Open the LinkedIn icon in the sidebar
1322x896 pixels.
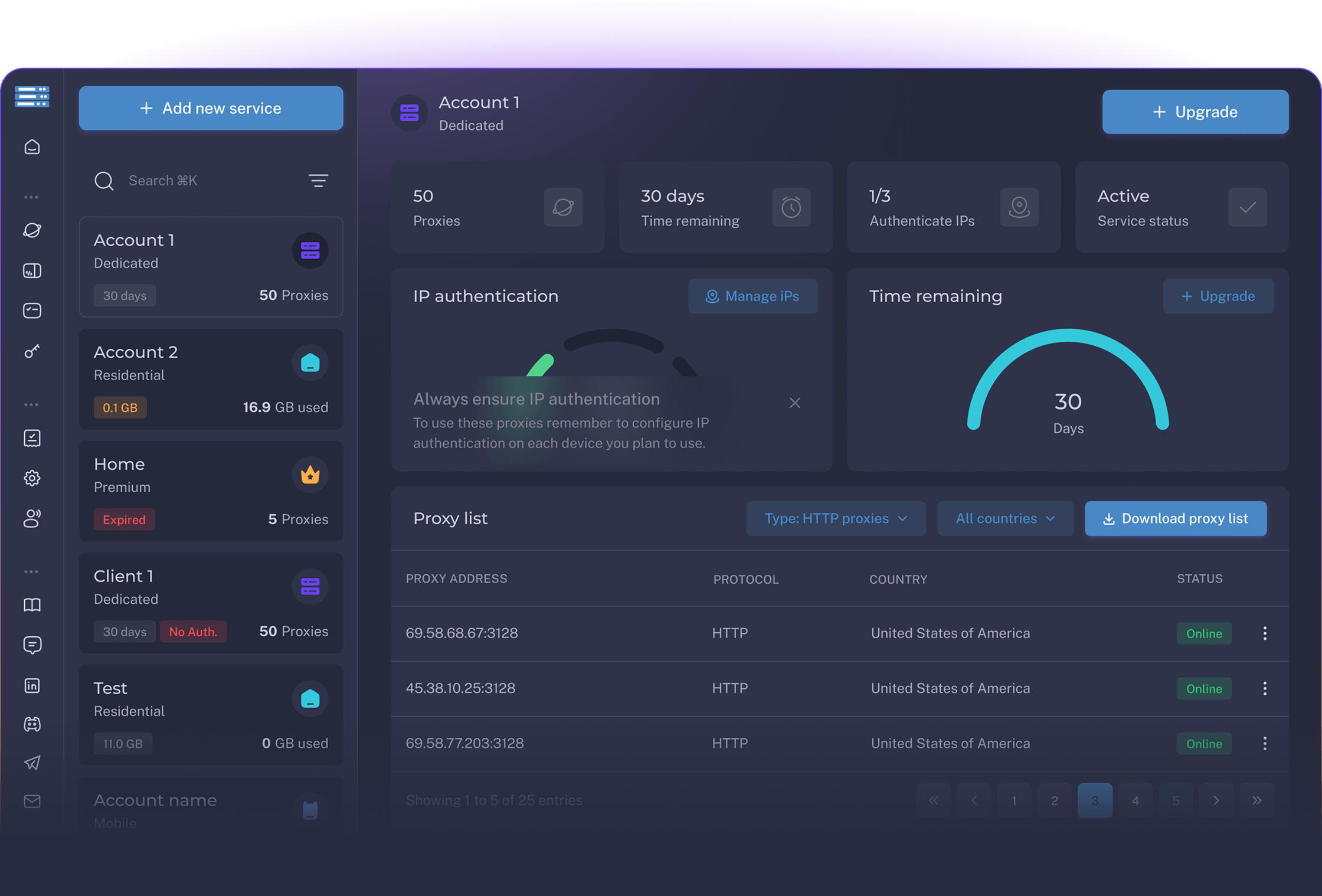pyautogui.click(x=32, y=685)
